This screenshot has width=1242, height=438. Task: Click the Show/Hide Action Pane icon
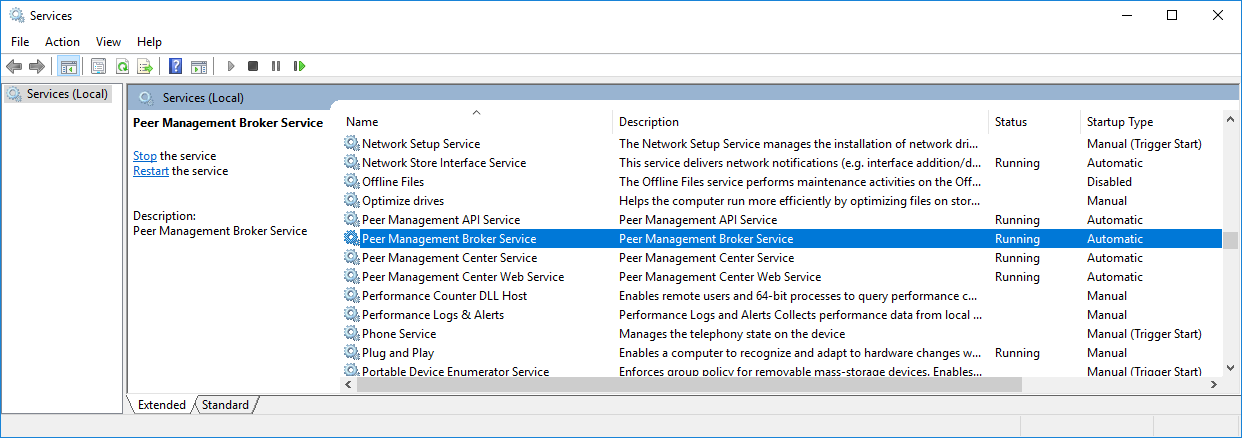199,67
